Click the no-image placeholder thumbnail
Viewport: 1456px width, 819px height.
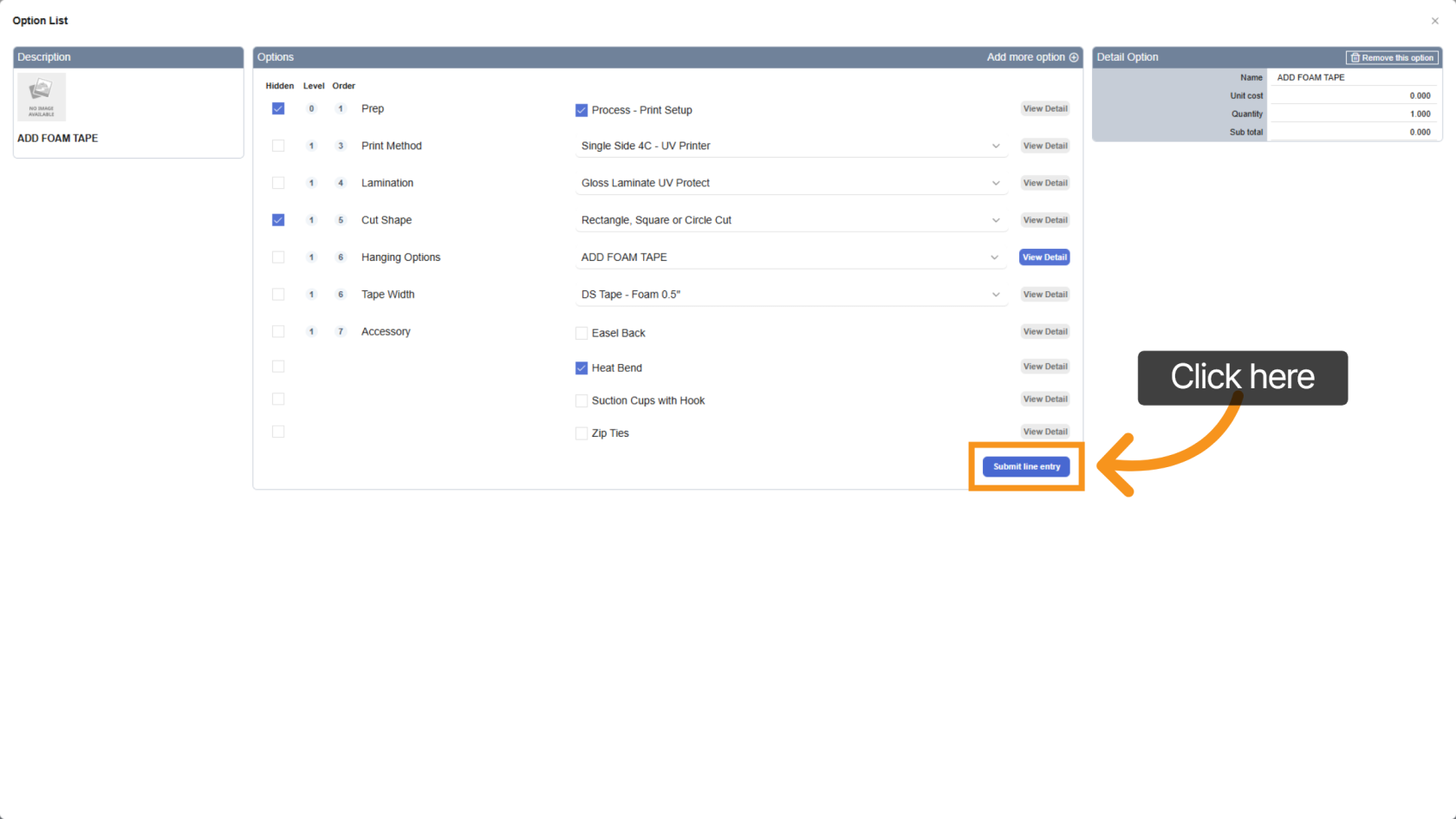click(x=42, y=97)
